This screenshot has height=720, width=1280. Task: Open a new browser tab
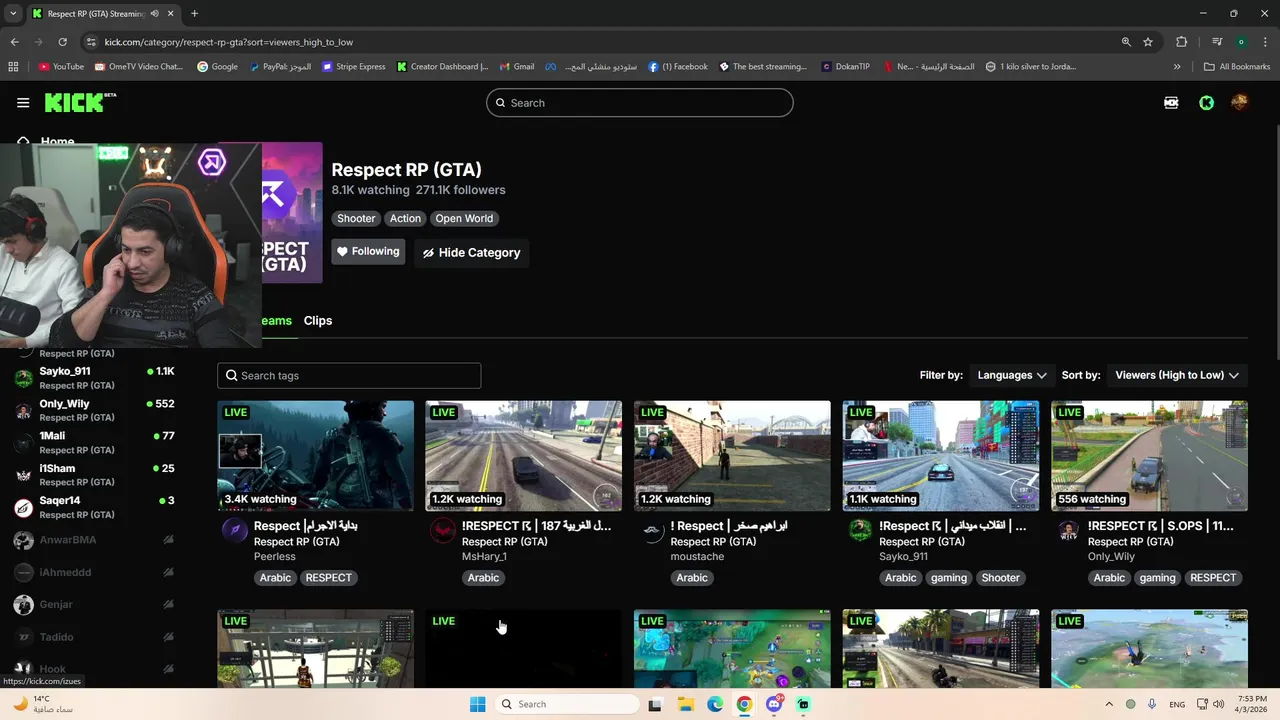pos(194,14)
